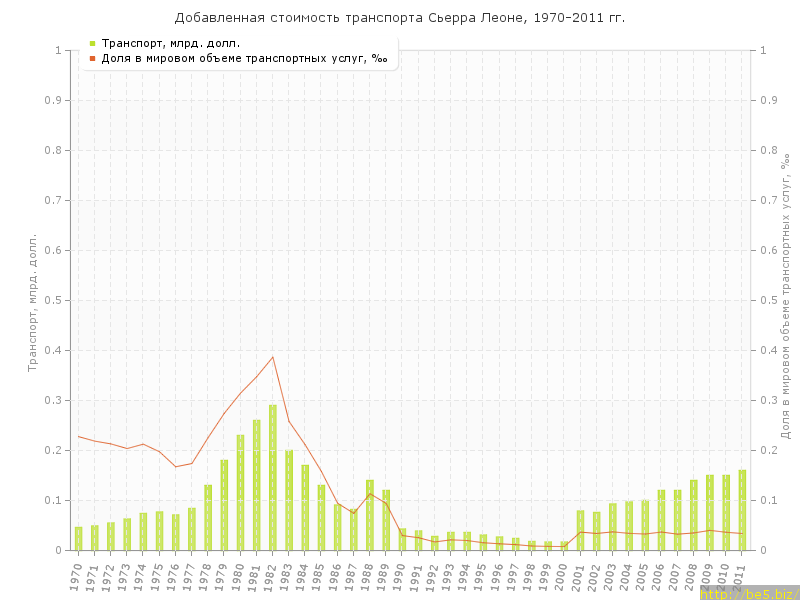Screen dimensions: 800x600
Task: Select the bar for year 2008
Action: tap(694, 515)
